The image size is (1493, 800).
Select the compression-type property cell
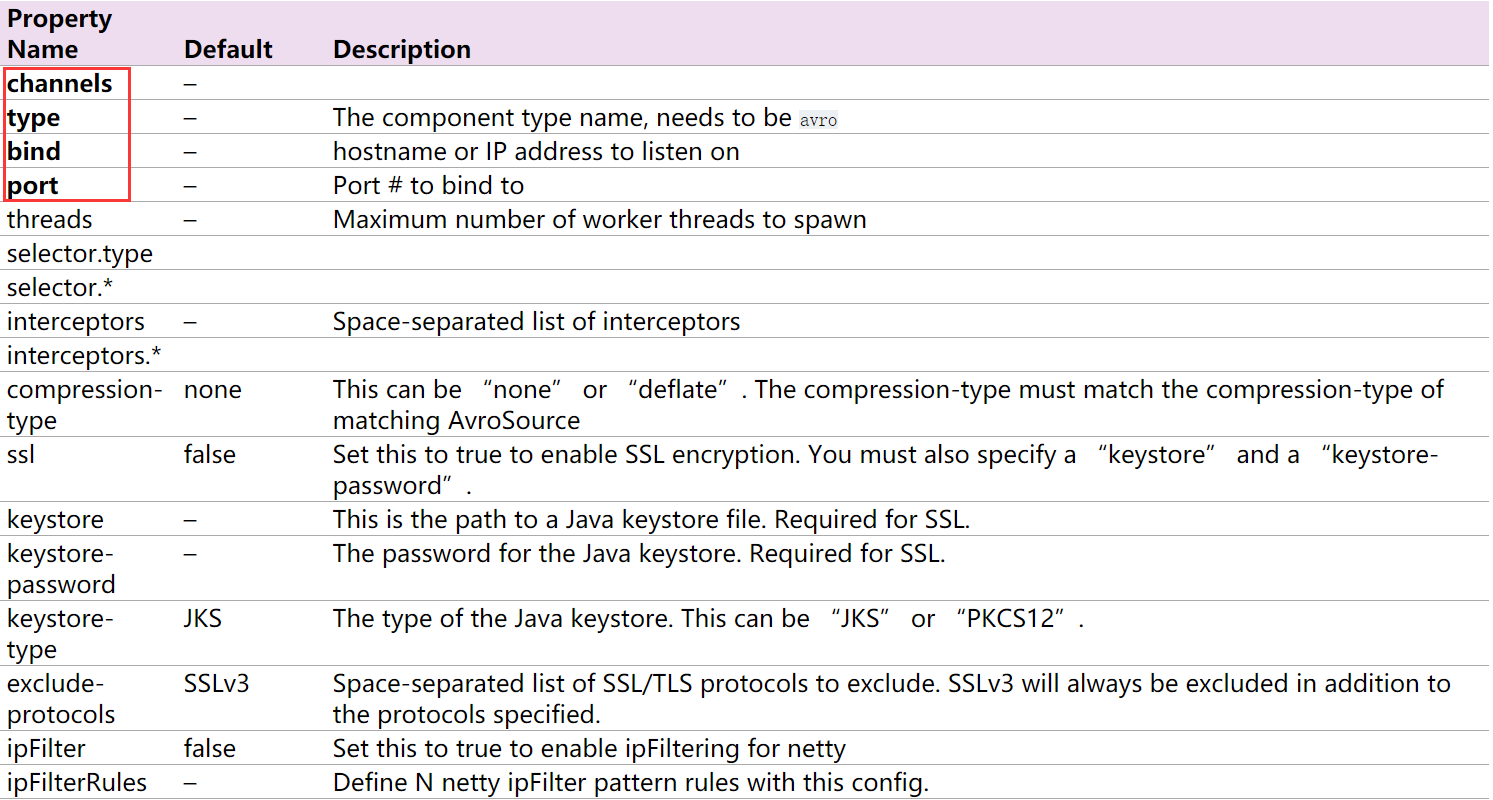click(x=84, y=404)
